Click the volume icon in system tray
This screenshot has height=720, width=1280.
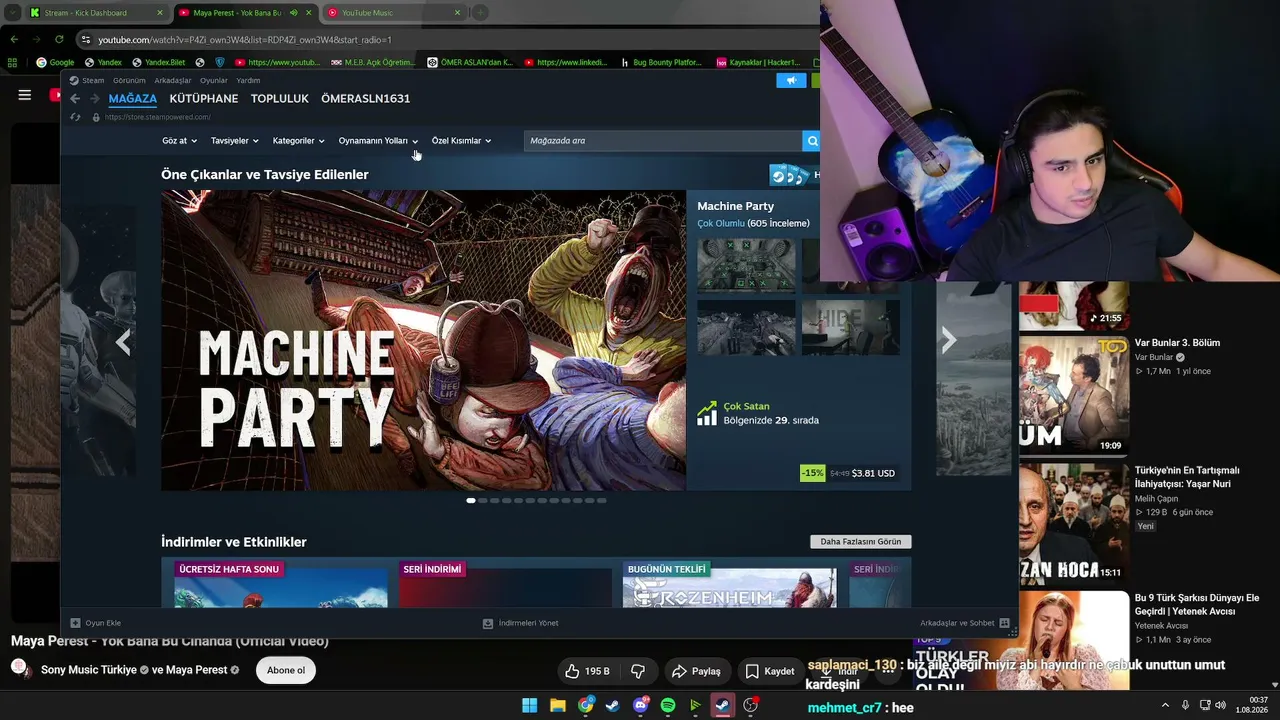[x=1221, y=706]
